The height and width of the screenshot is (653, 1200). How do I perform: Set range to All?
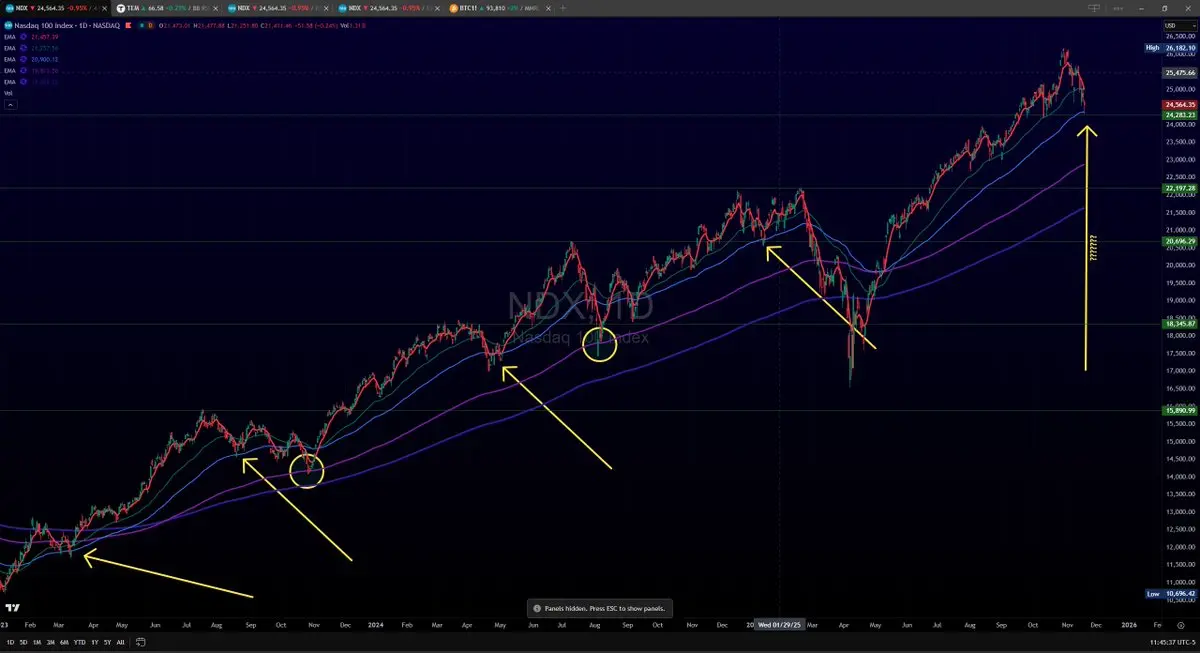tap(120, 642)
